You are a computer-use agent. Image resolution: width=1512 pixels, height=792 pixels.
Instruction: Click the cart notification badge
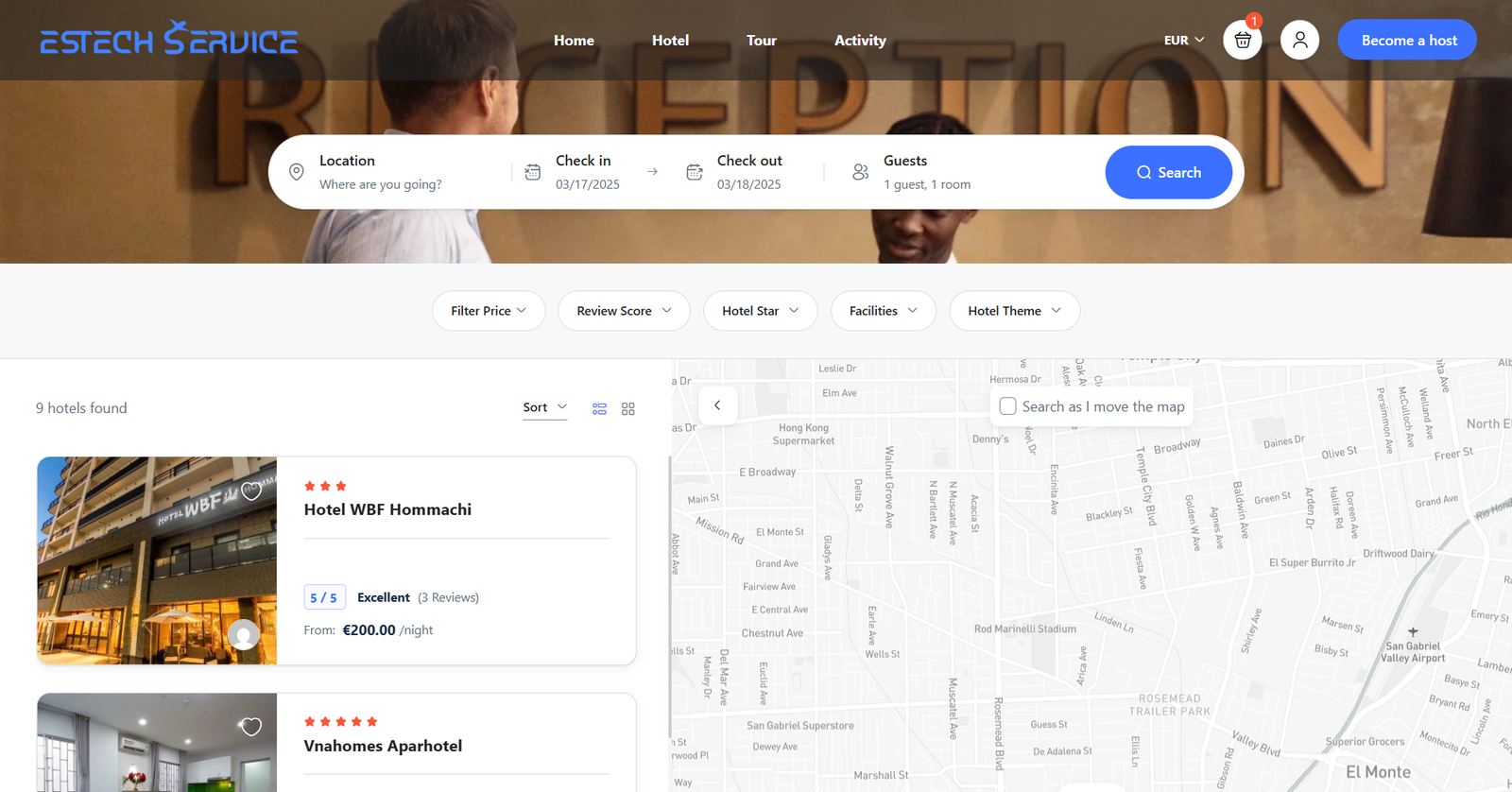[x=1254, y=21]
